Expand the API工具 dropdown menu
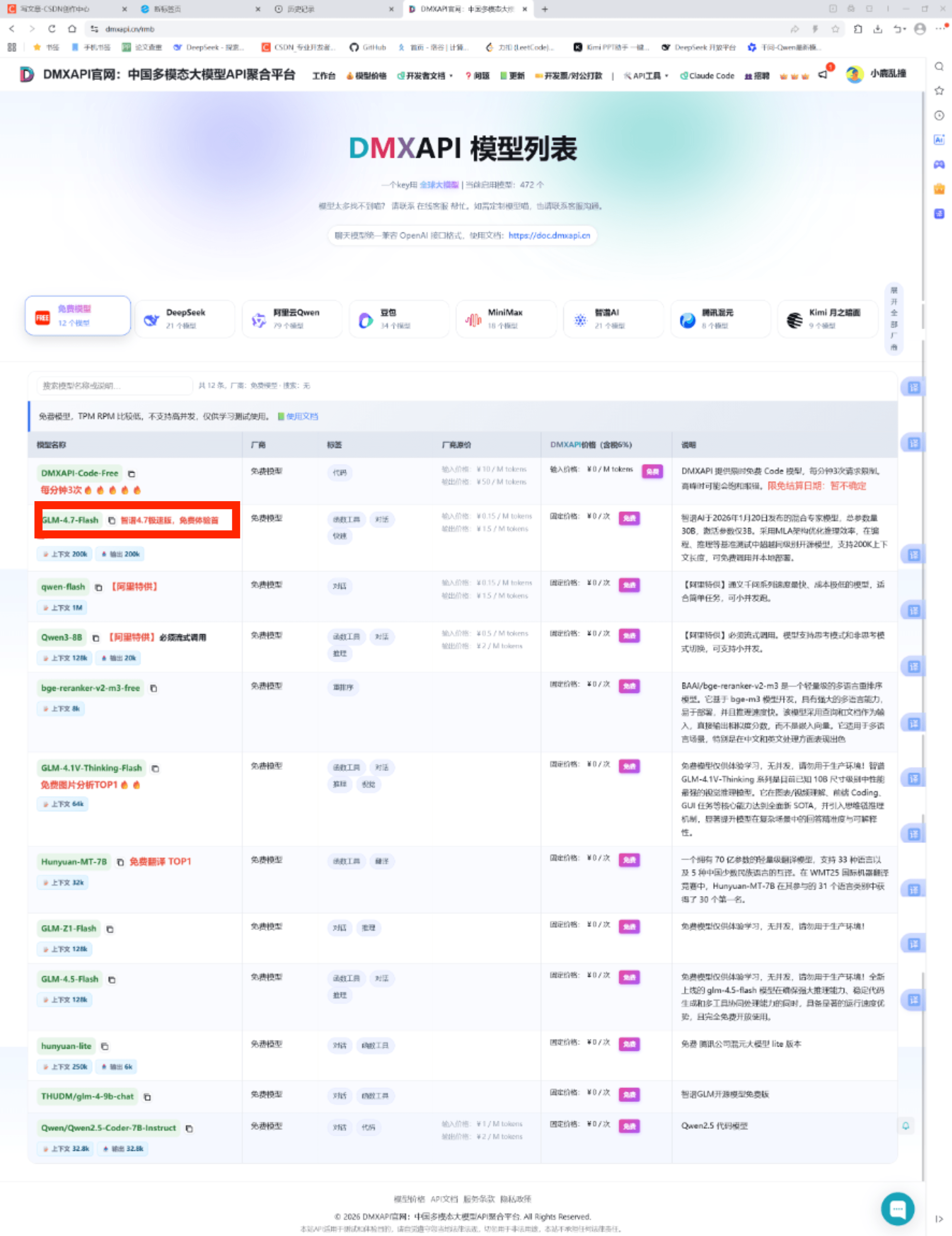Viewport: 952px width, 1236px height. (x=646, y=76)
